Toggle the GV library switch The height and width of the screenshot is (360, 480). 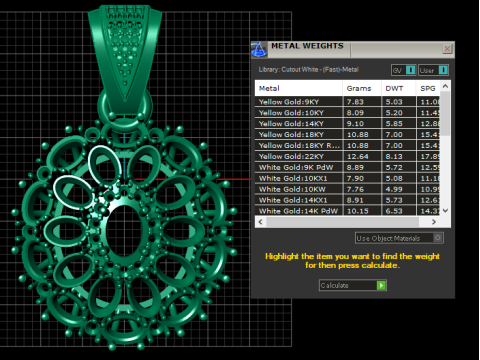(403, 70)
